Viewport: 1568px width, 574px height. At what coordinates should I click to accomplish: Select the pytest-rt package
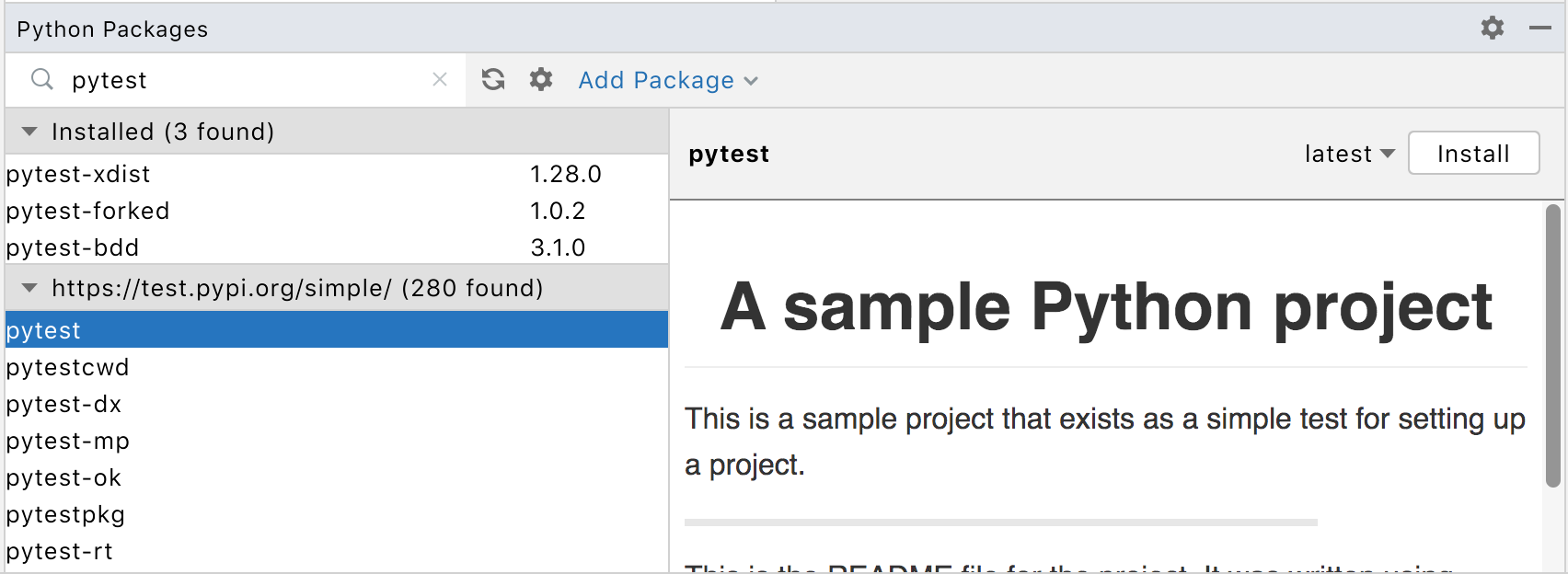click(x=337, y=550)
